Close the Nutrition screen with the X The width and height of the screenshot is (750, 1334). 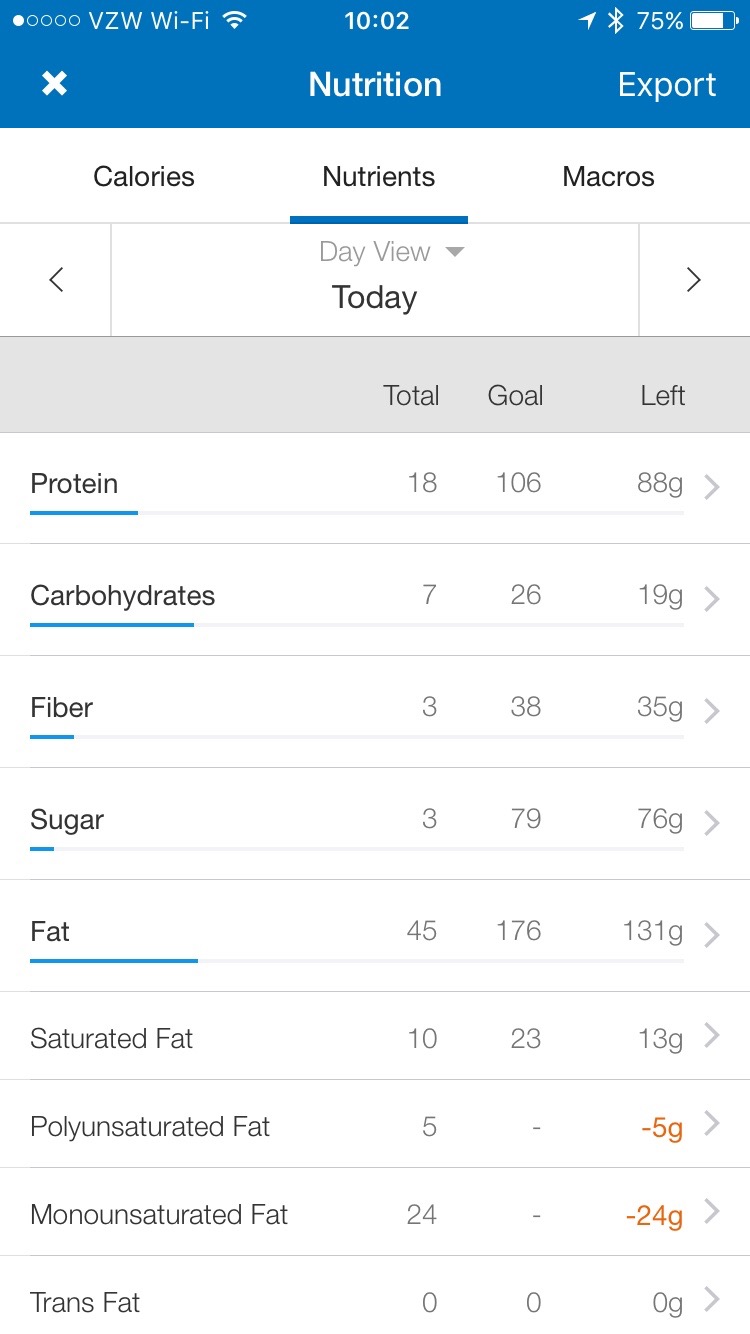tap(54, 84)
